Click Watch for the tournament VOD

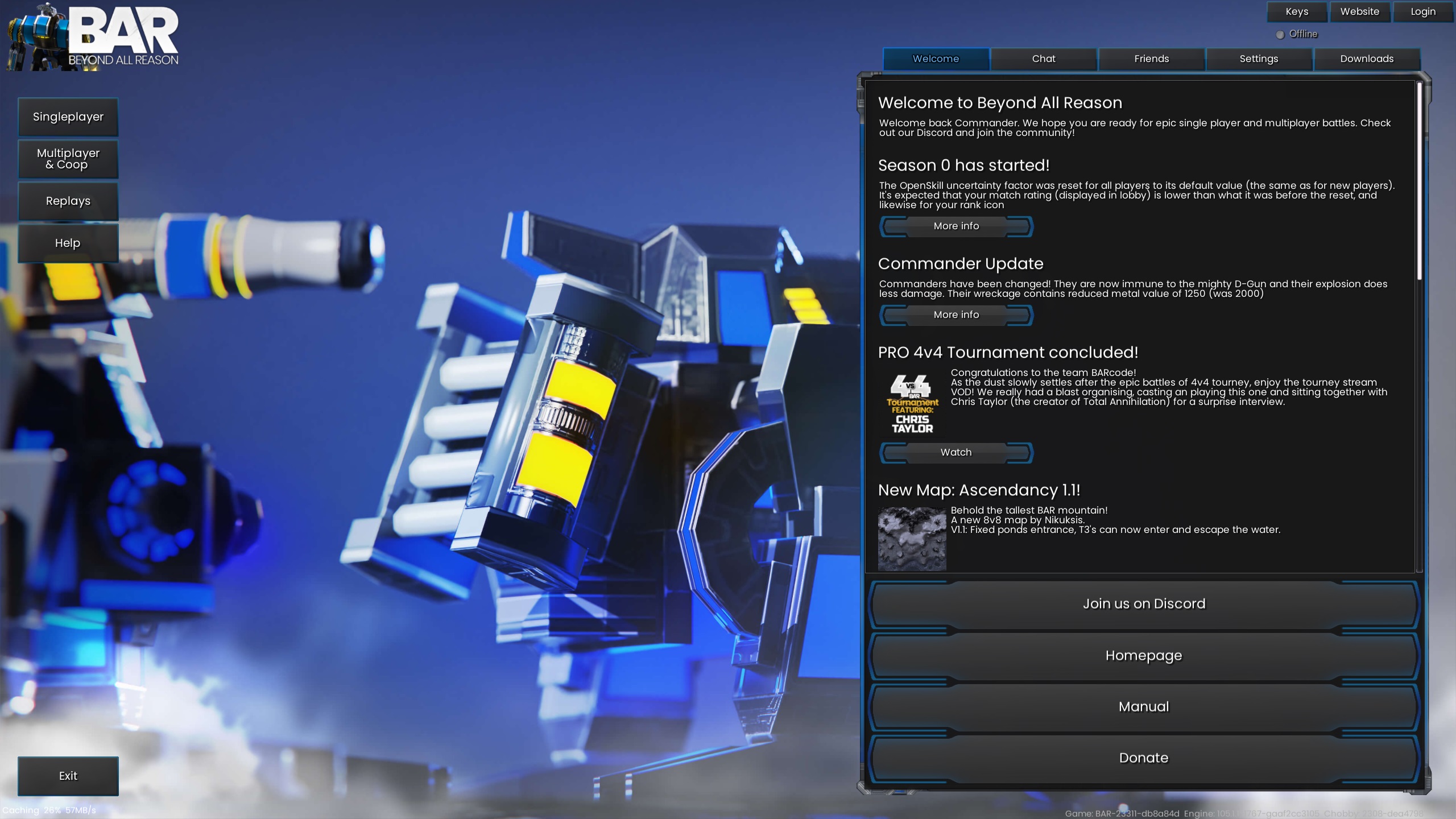(x=956, y=453)
